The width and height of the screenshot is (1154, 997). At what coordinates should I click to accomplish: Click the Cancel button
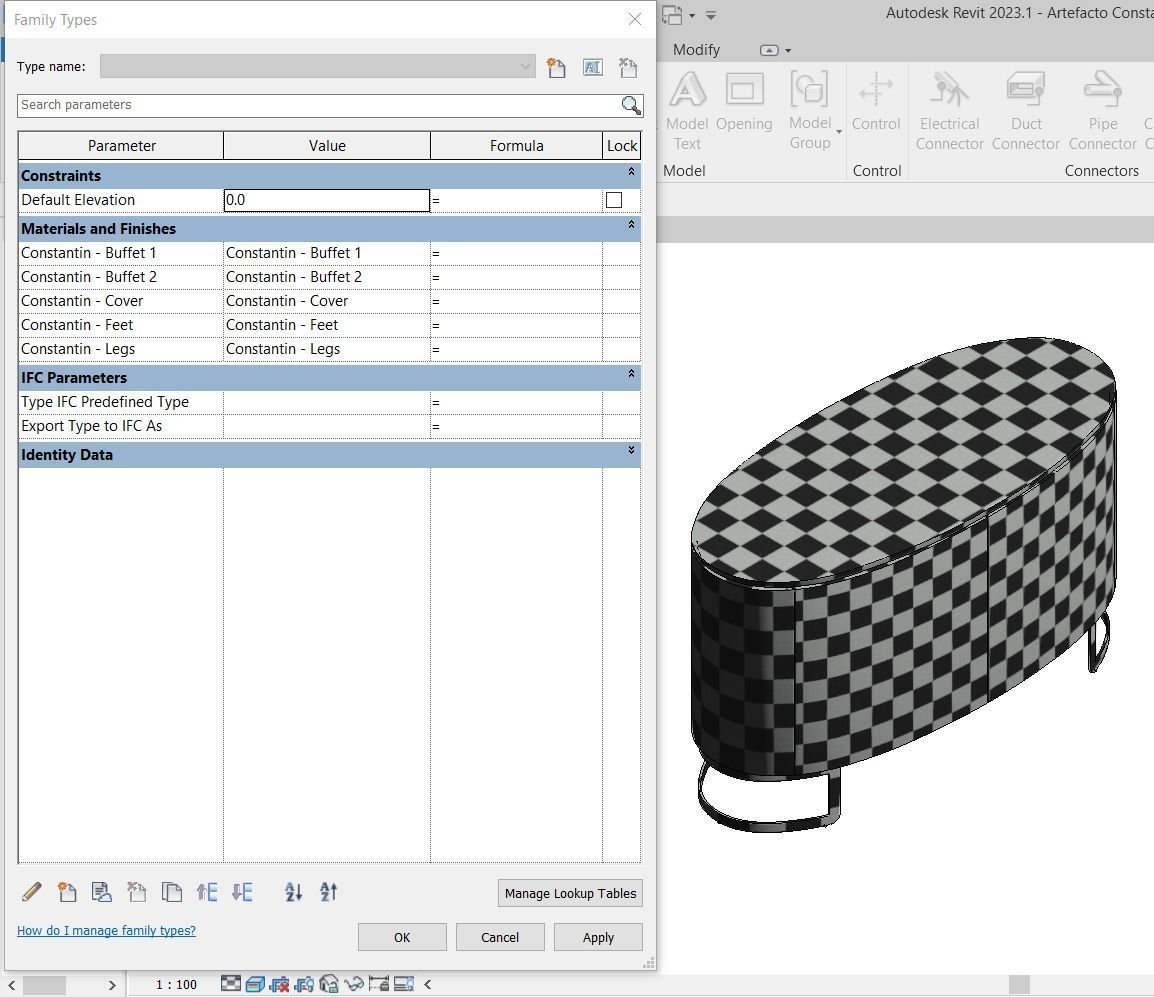click(x=500, y=937)
